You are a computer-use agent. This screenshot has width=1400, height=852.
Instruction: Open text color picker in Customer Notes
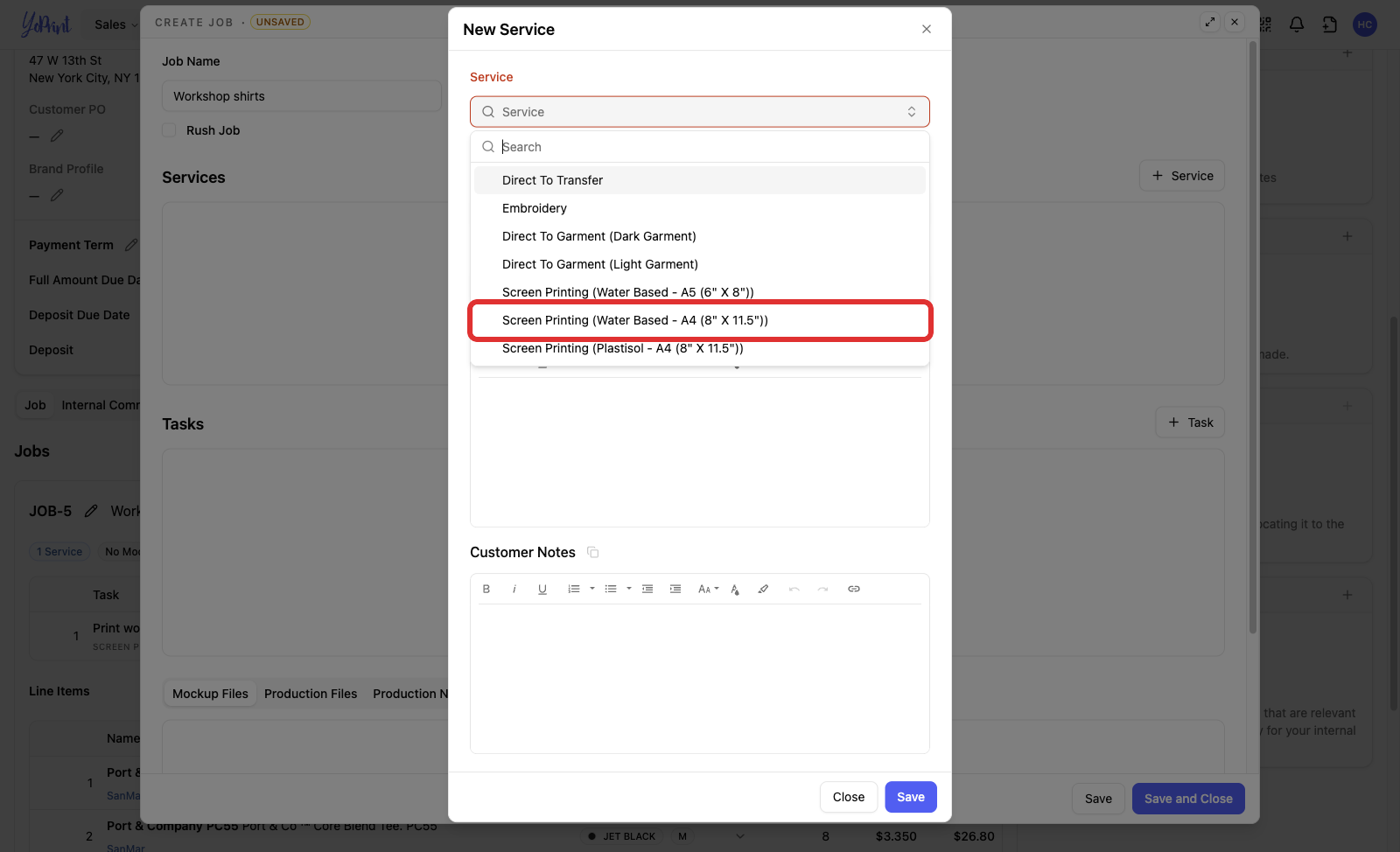[735, 589]
